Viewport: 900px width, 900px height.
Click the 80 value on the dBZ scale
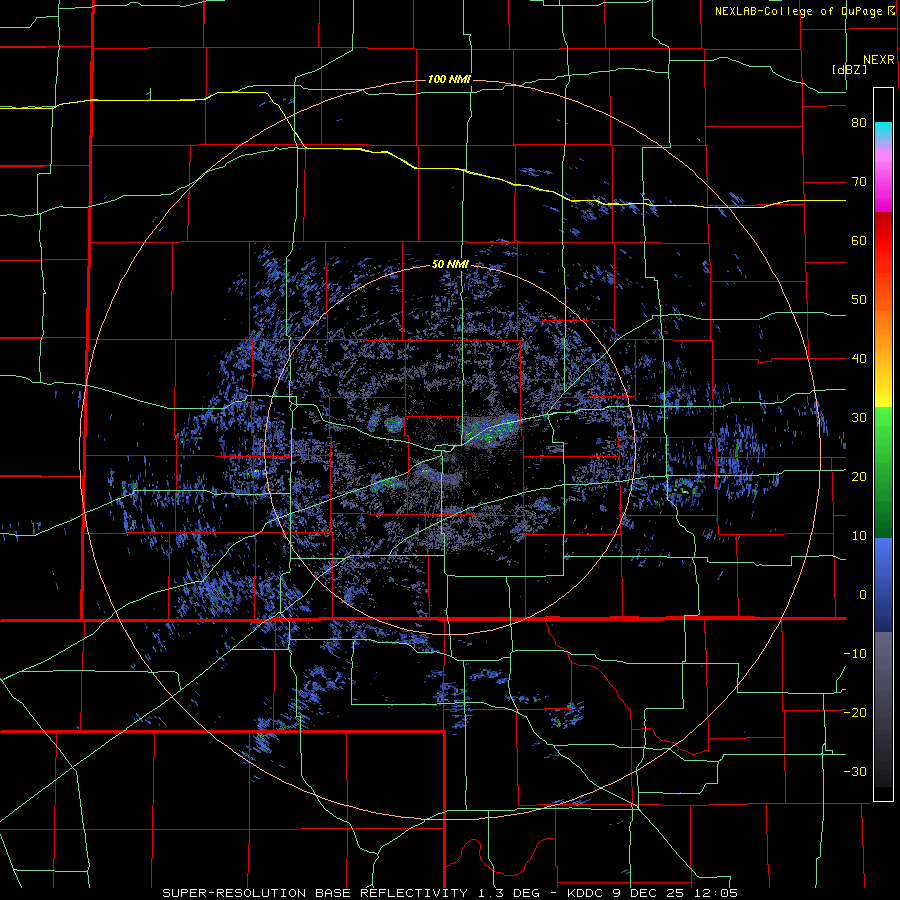click(x=859, y=123)
